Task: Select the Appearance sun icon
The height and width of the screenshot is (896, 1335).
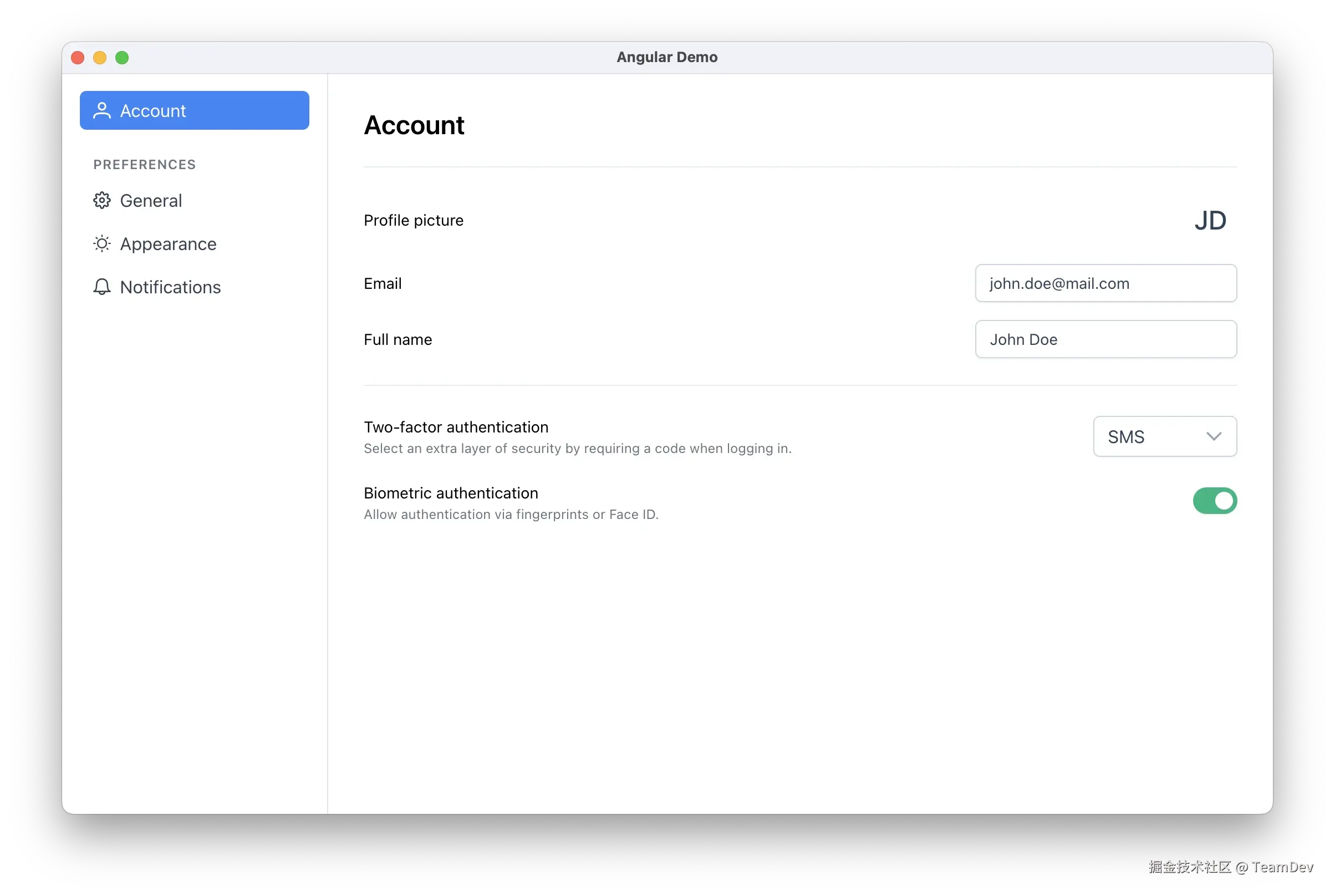Action: click(x=101, y=243)
